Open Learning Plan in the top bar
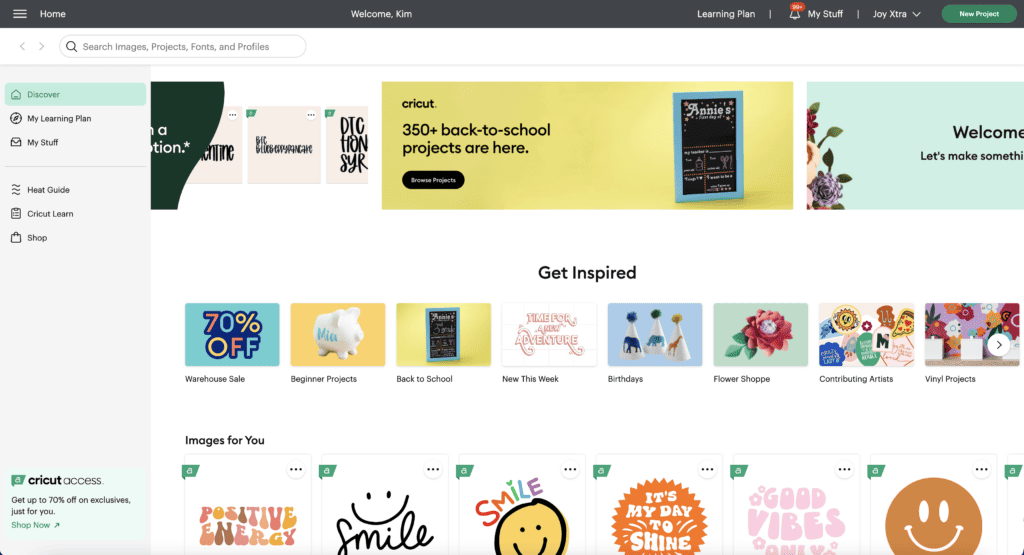The width and height of the screenshot is (1024, 555). pyautogui.click(x=726, y=14)
